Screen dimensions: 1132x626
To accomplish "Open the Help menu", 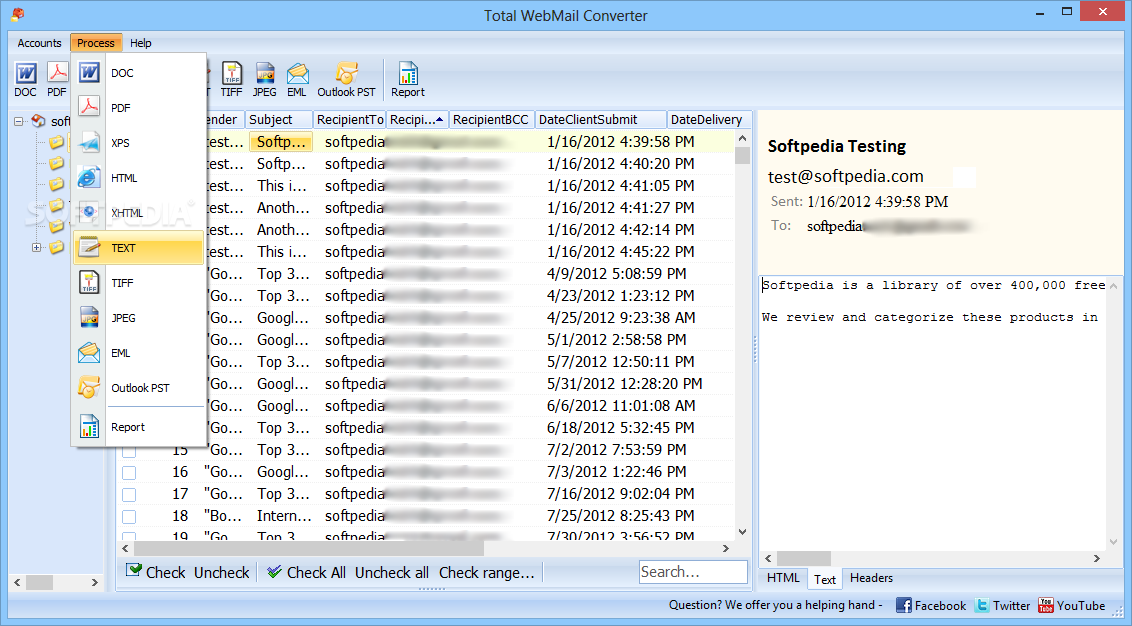I will 141,43.
